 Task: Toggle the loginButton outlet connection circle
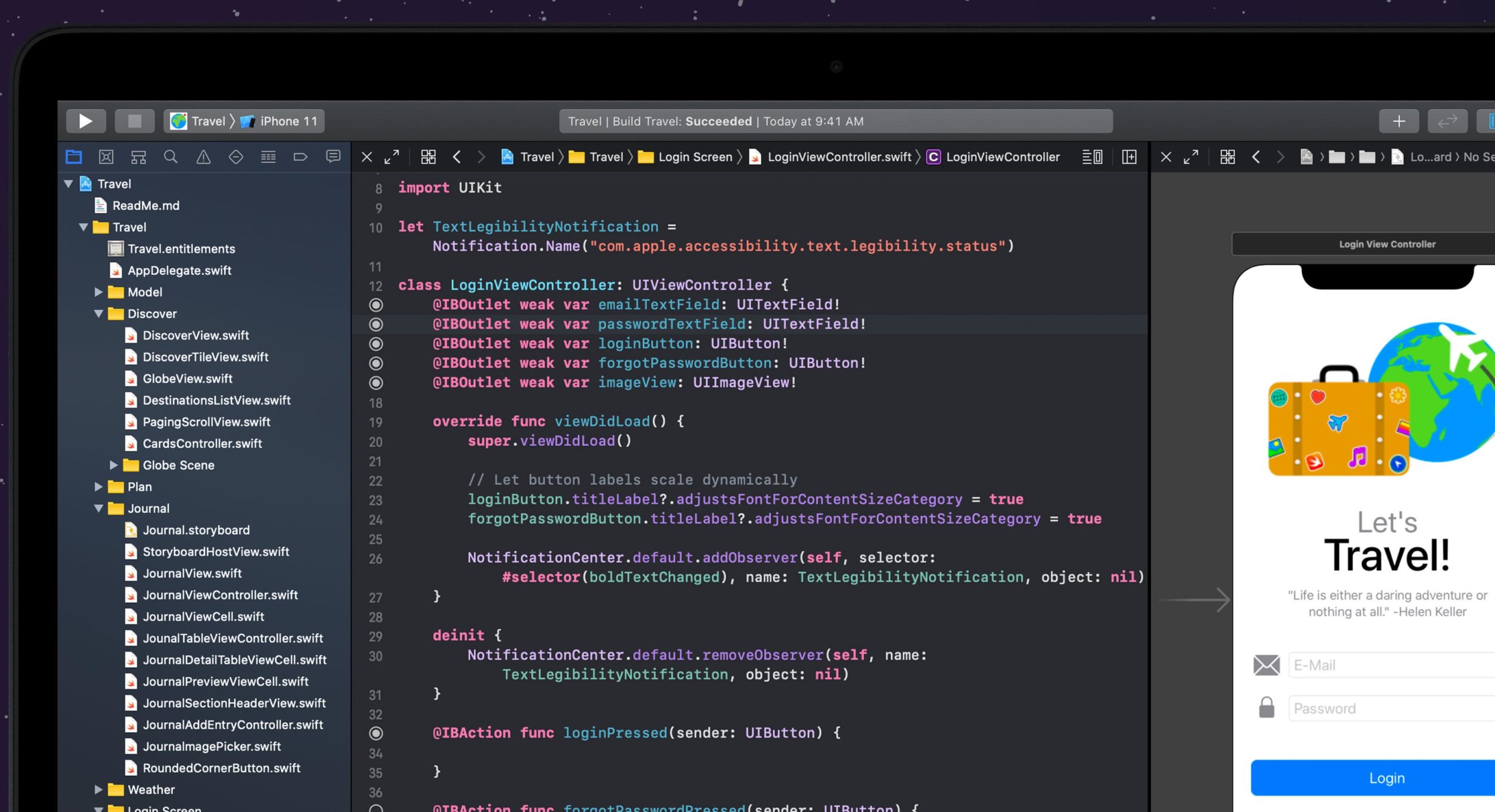pos(376,344)
